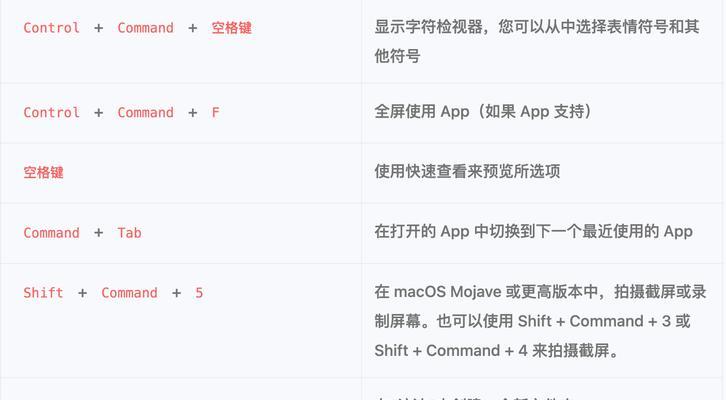Click the Shift + Command + 4 来拍摄截屏 text
This screenshot has width=726, height=400.
pos(496,350)
